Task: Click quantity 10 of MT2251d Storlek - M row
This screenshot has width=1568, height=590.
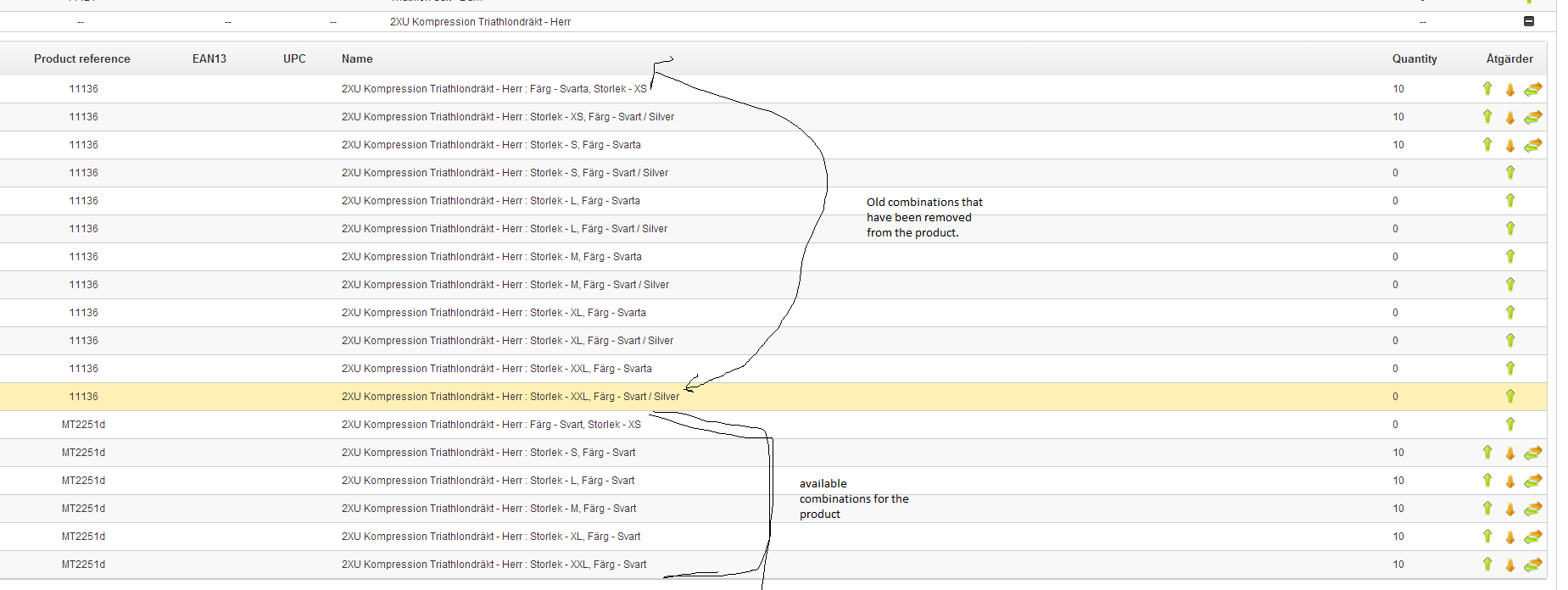Action: pyautogui.click(x=1398, y=509)
